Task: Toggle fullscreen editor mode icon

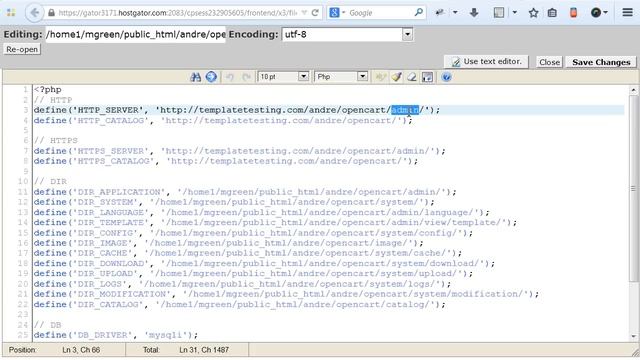Action: pyautogui.click(x=427, y=77)
